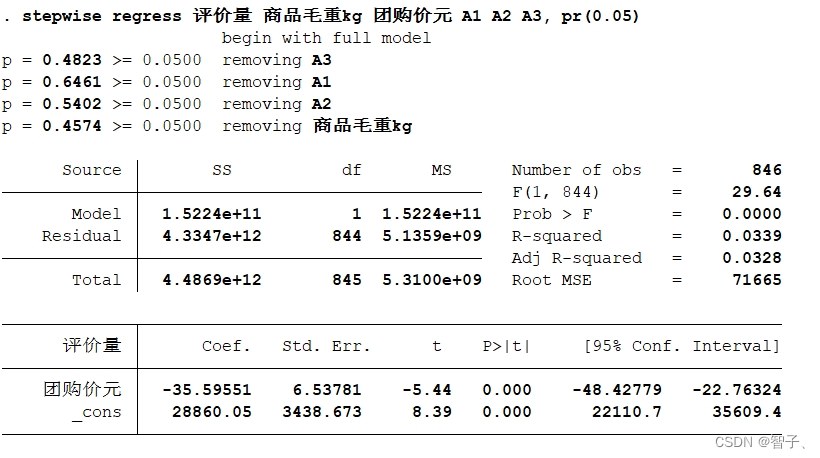Select 'begin with full model' text
Image resolution: width=820 pixels, height=458 pixels.
coord(326,38)
